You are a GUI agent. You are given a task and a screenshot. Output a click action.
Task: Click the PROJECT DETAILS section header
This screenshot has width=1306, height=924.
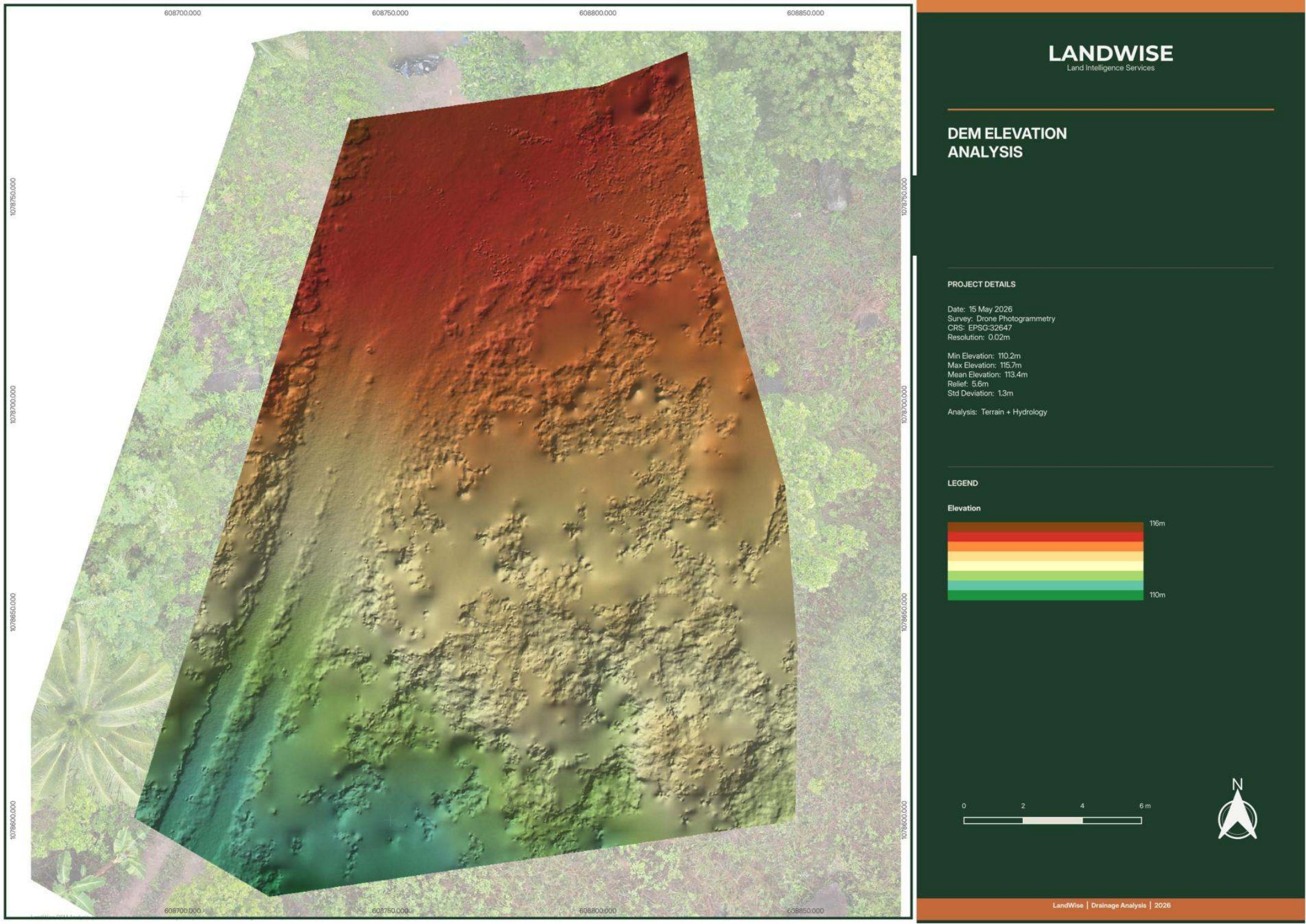[x=981, y=284]
